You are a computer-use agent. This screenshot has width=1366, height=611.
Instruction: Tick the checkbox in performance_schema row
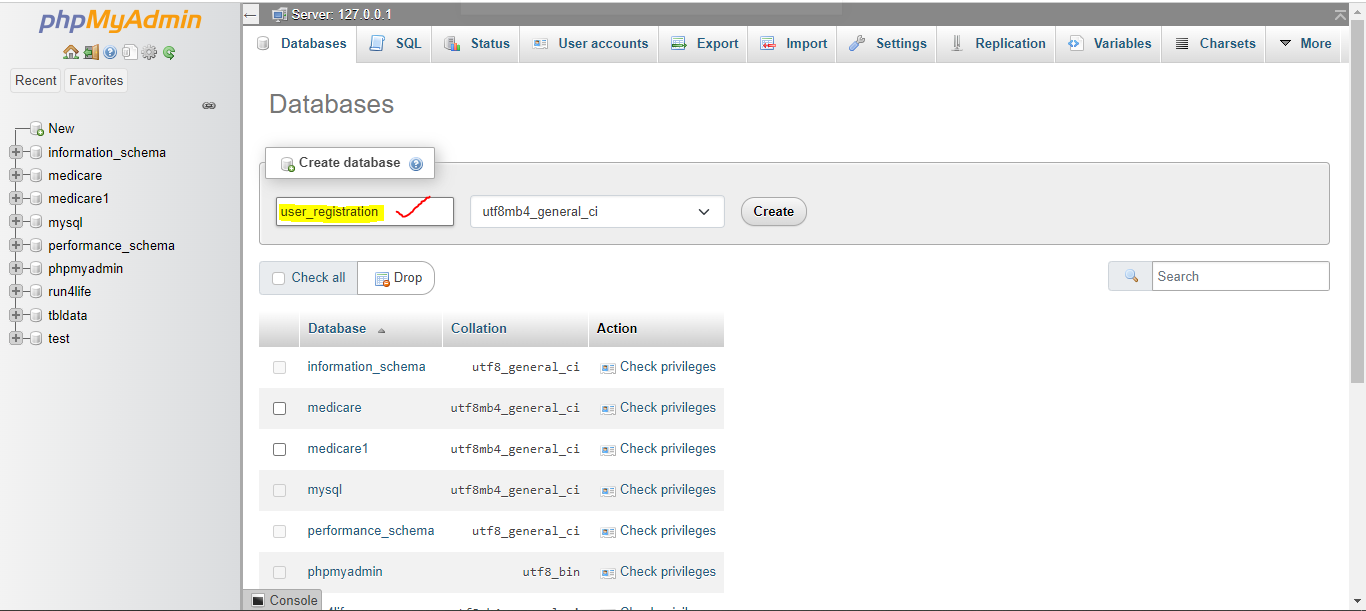pyautogui.click(x=279, y=531)
